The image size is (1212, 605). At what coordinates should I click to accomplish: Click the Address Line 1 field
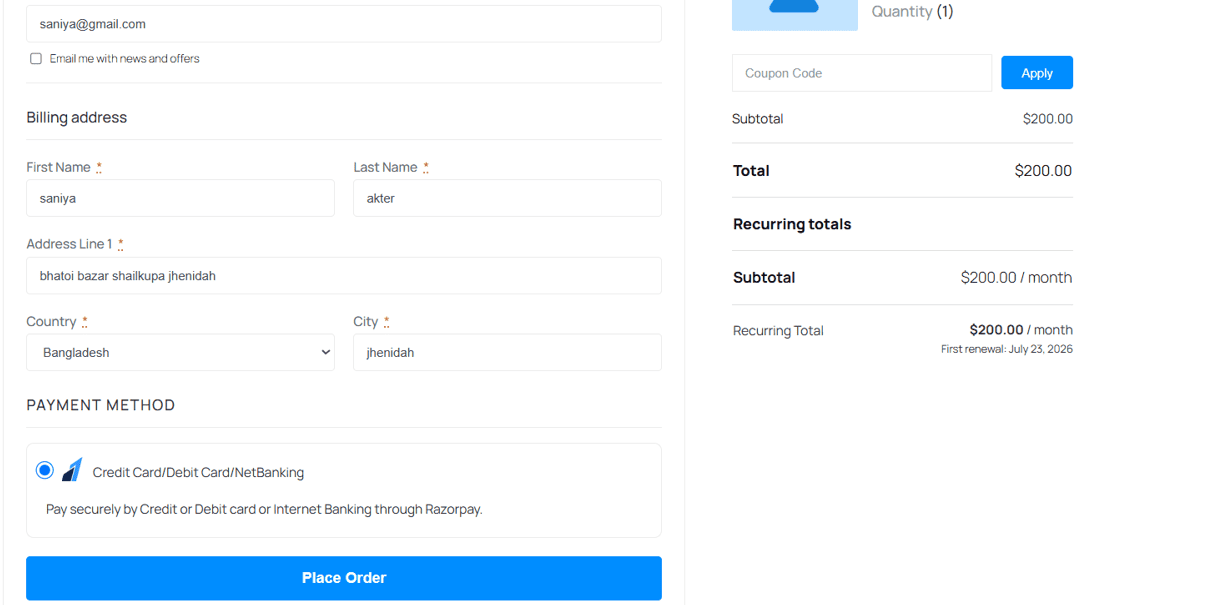(x=344, y=276)
